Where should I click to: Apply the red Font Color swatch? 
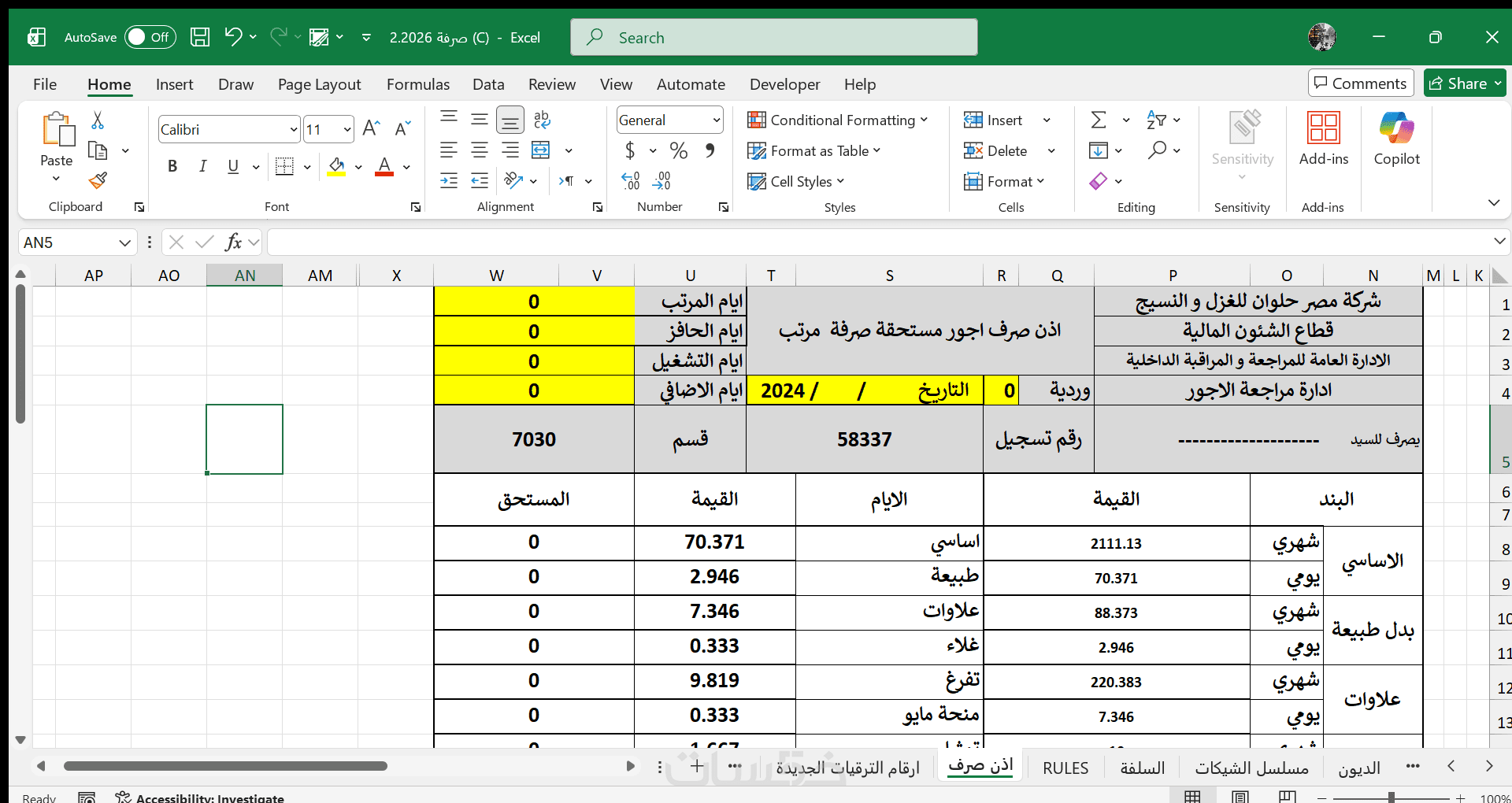pyautogui.click(x=384, y=166)
